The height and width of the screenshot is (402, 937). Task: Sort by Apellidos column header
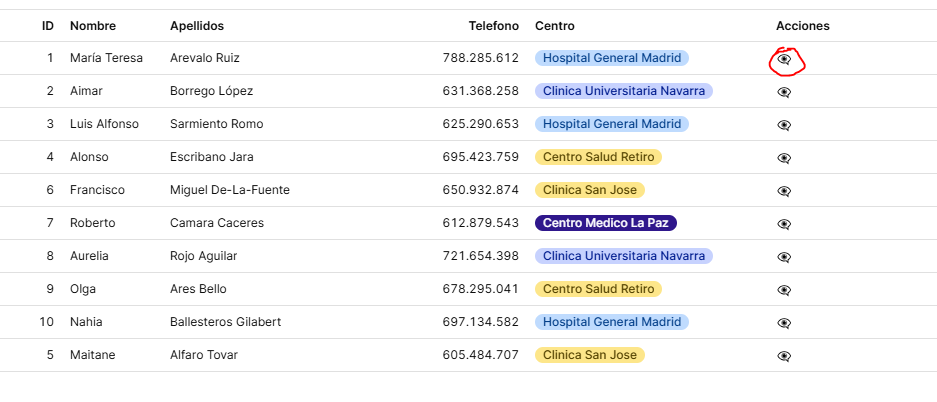tap(197, 26)
